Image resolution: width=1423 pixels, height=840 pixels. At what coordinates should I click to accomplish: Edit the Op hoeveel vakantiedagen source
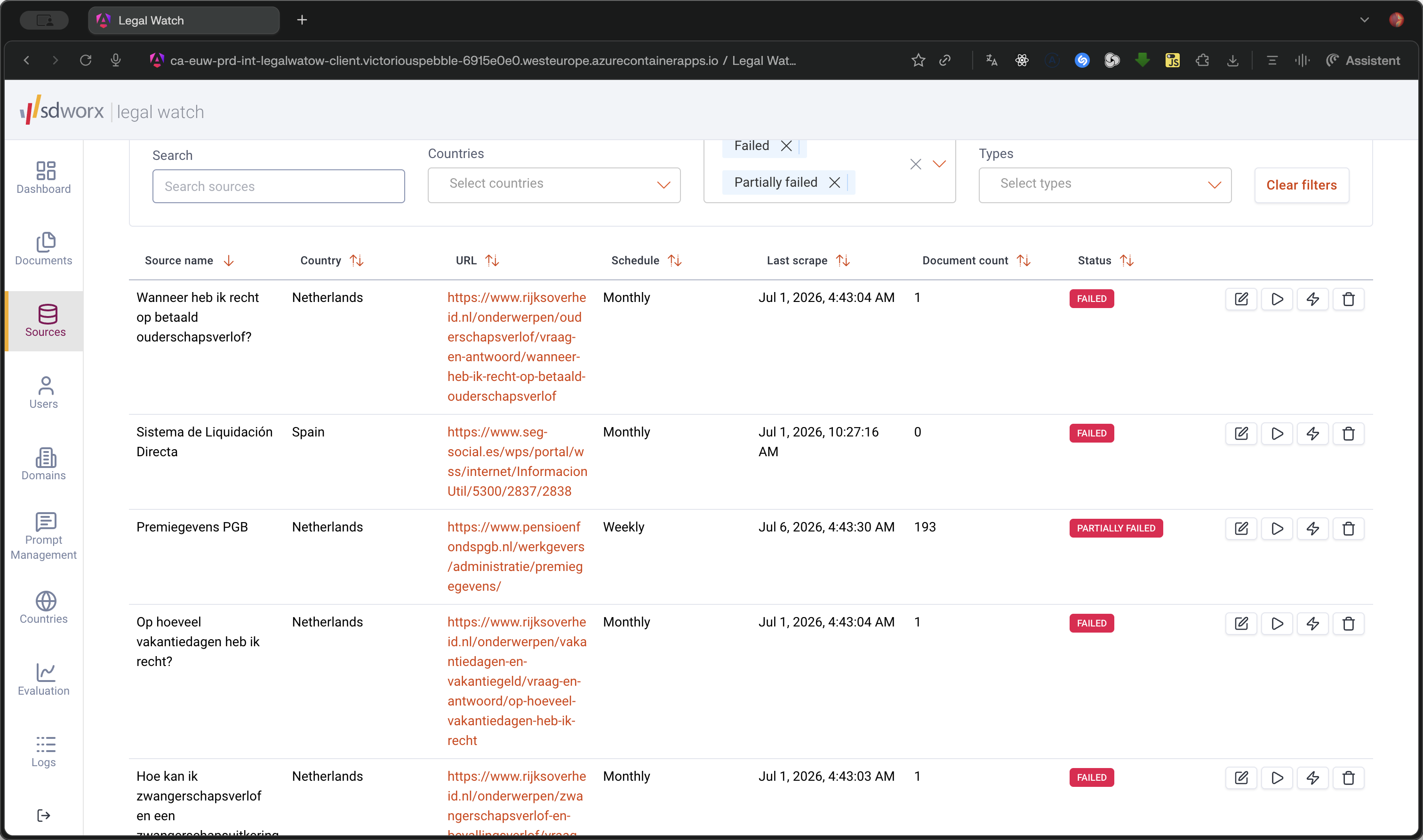coord(1241,624)
